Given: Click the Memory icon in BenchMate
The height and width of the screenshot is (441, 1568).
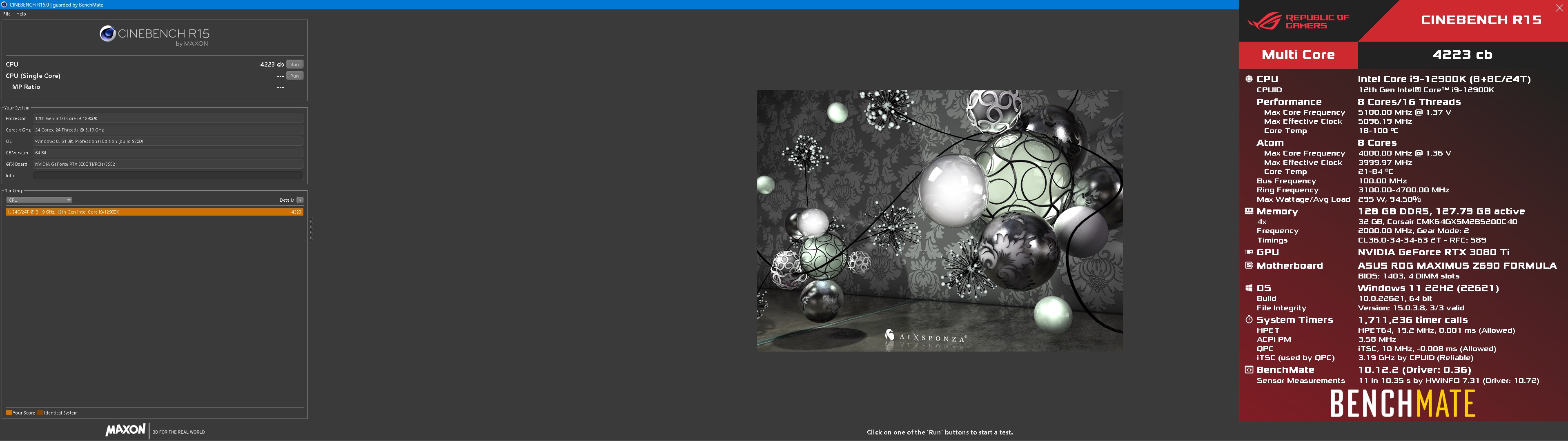Looking at the screenshot, I should (x=1248, y=212).
